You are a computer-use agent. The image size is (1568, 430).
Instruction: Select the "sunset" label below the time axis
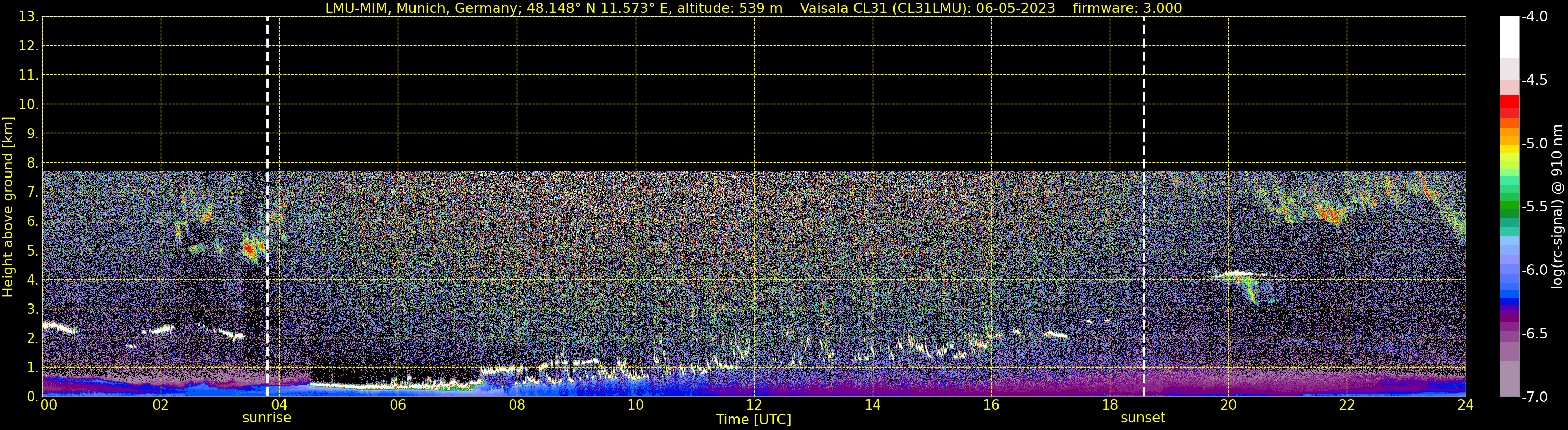point(1143,418)
